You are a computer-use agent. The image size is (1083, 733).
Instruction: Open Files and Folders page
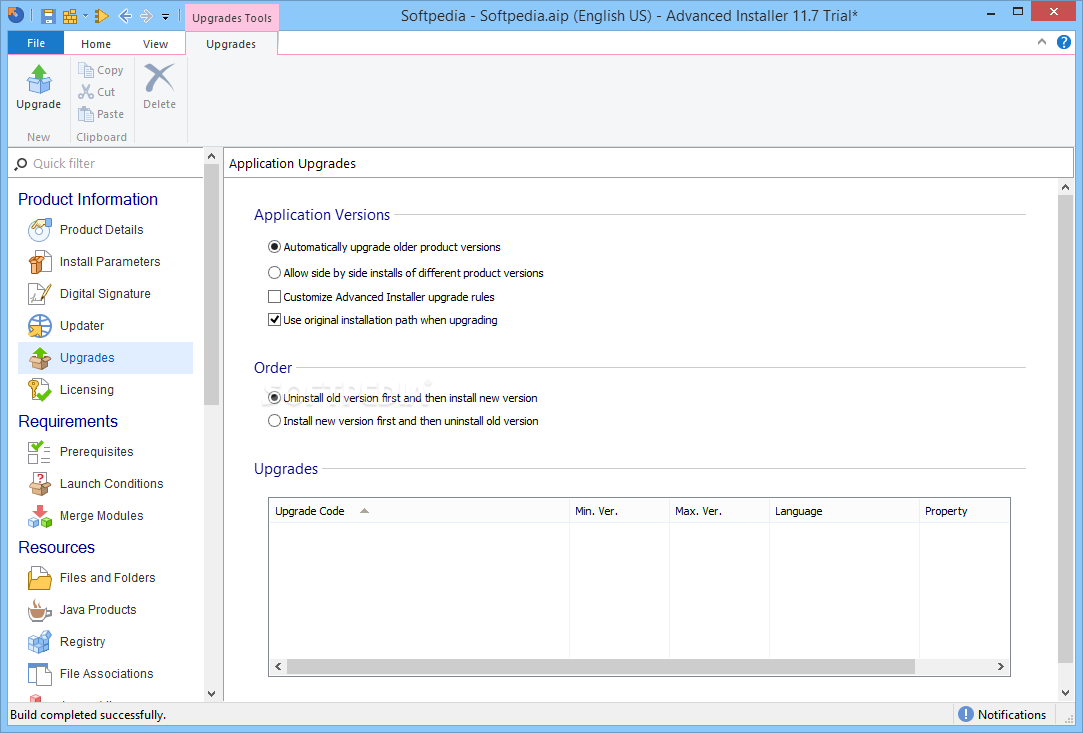106,578
